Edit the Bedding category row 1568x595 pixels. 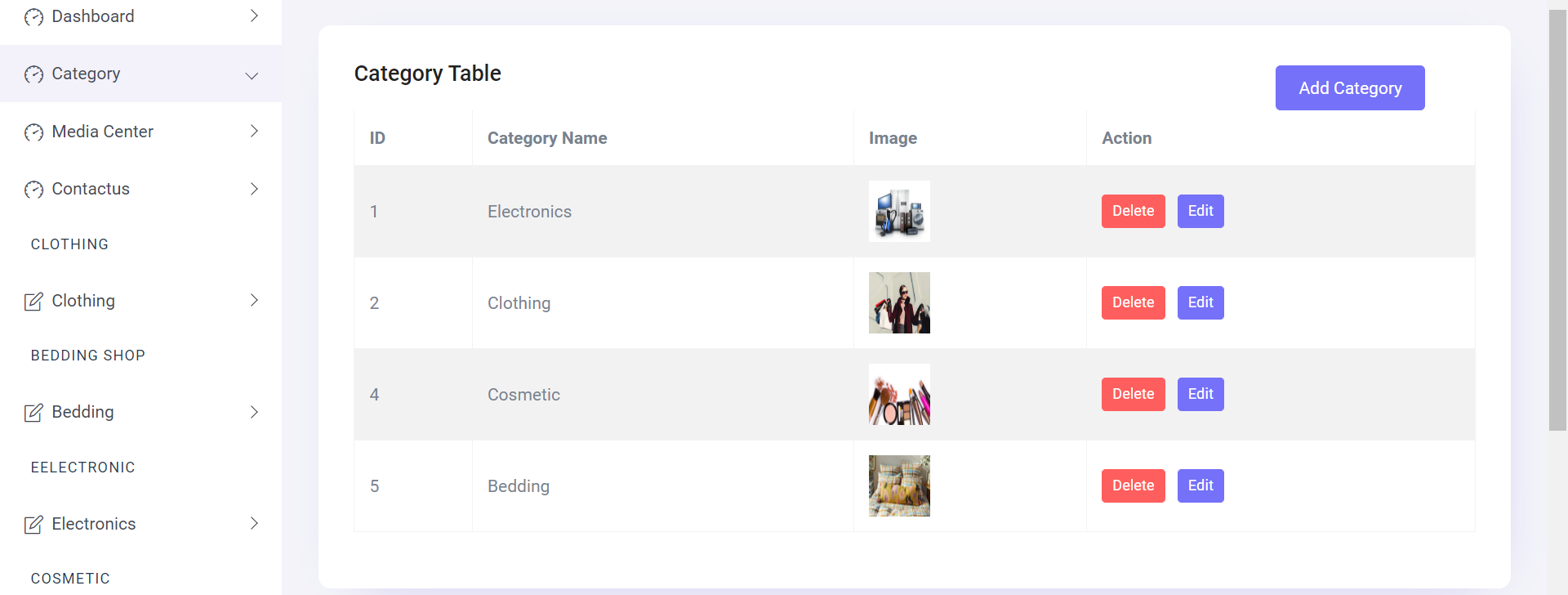coord(1200,485)
